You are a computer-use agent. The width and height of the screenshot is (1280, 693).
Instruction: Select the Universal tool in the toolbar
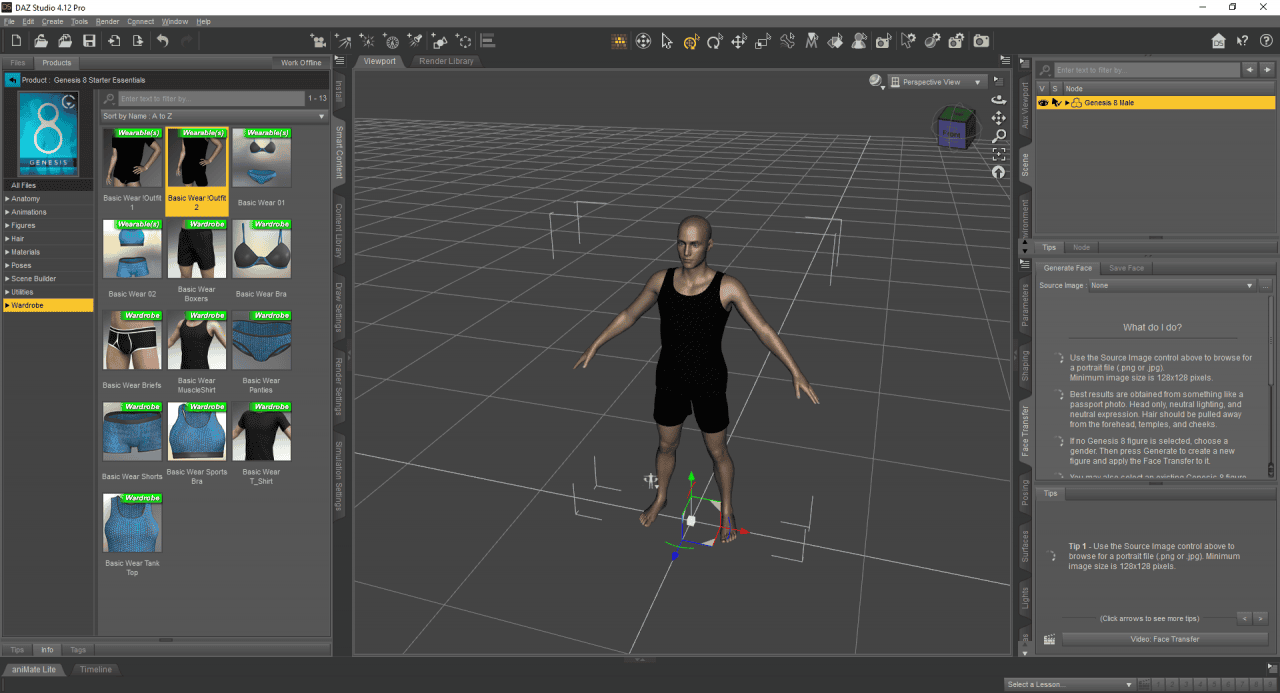691,41
